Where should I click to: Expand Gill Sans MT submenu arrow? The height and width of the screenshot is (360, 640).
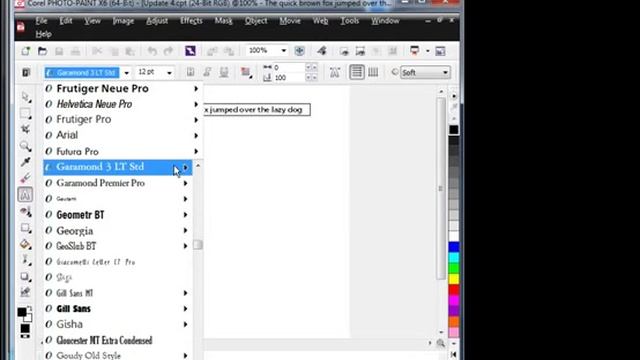coord(185,293)
